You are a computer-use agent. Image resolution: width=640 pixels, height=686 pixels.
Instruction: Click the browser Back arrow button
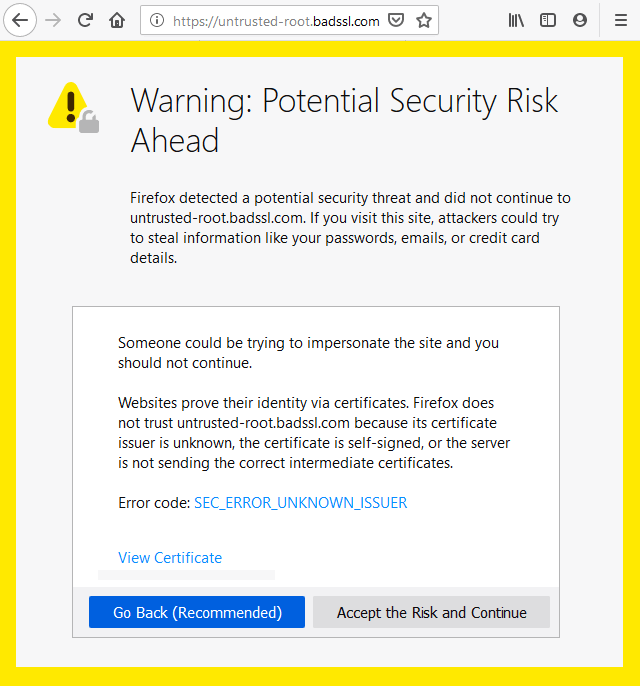pos(22,20)
